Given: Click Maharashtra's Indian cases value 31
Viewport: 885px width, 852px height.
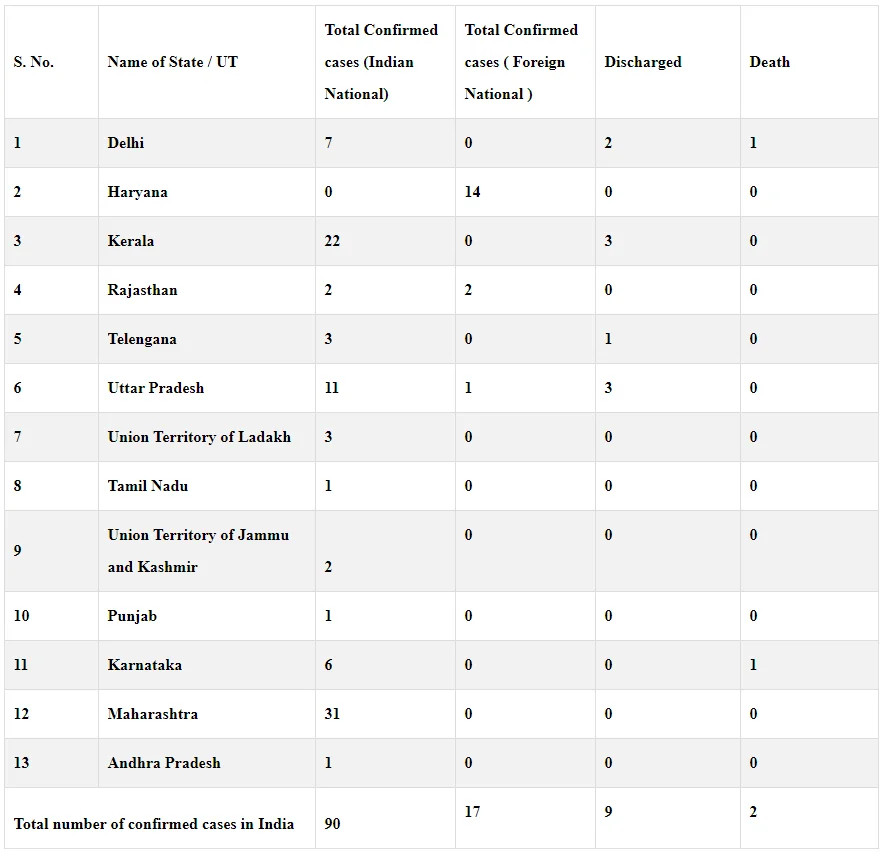Looking at the screenshot, I should click(x=332, y=714).
